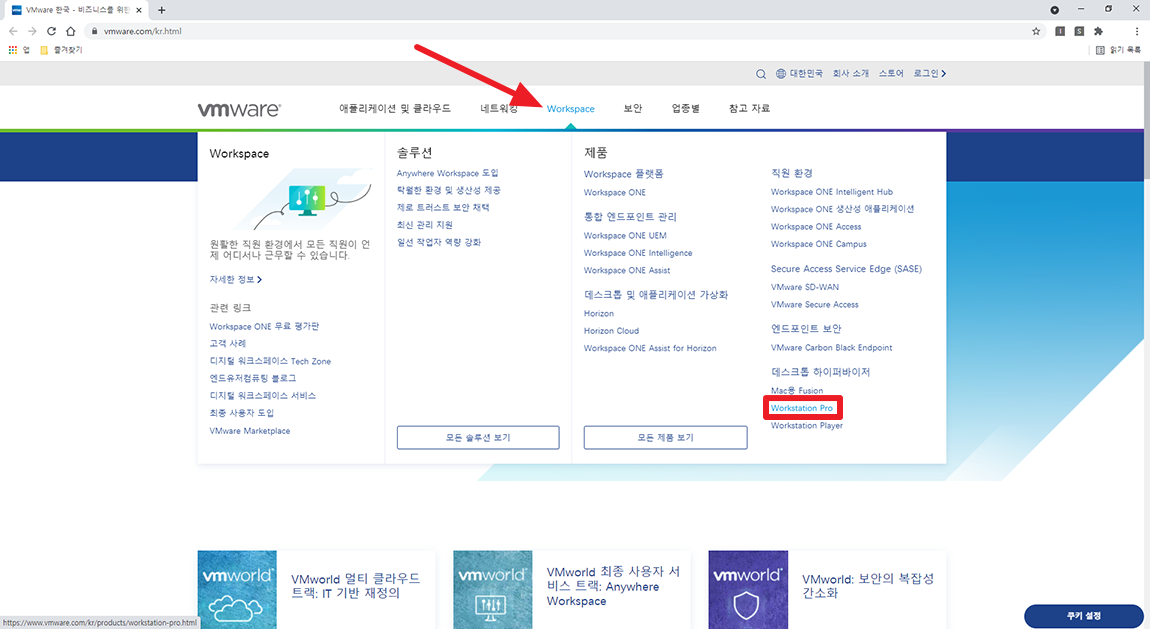Close the VMware 한국 browser tab
Viewport: 1150px width, 629px height.
pyautogui.click(x=139, y=10)
